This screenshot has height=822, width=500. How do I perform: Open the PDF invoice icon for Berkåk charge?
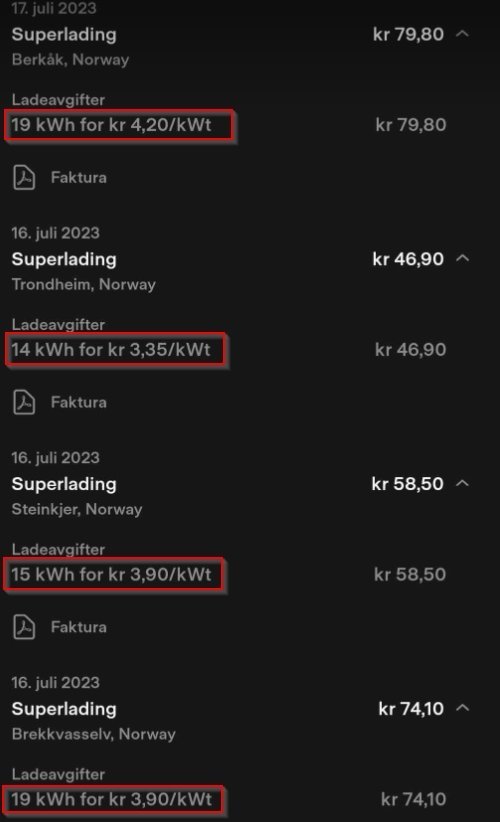tap(24, 177)
